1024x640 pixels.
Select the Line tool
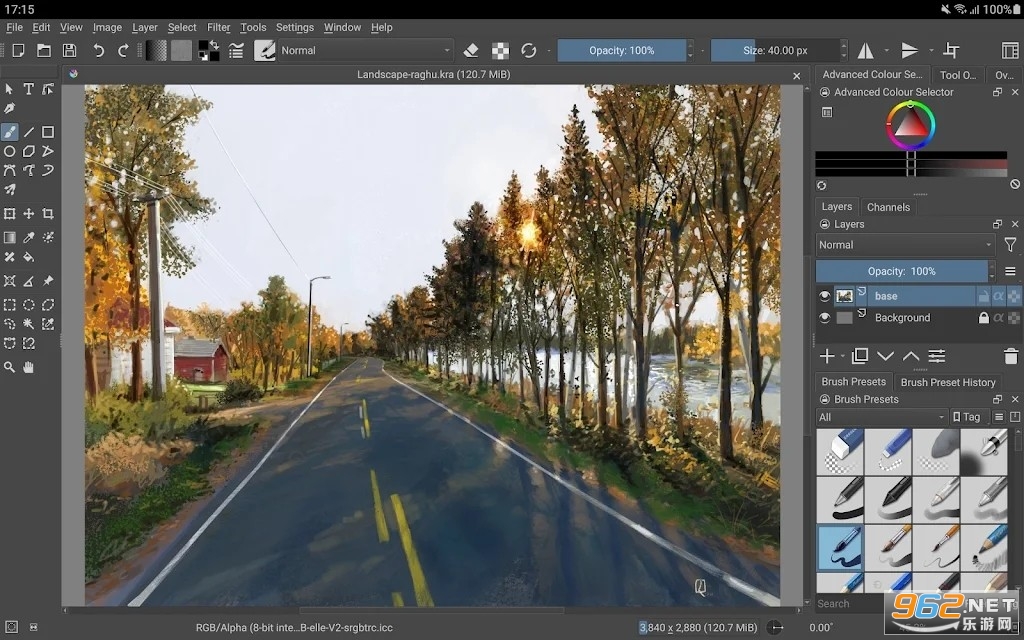point(29,132)
